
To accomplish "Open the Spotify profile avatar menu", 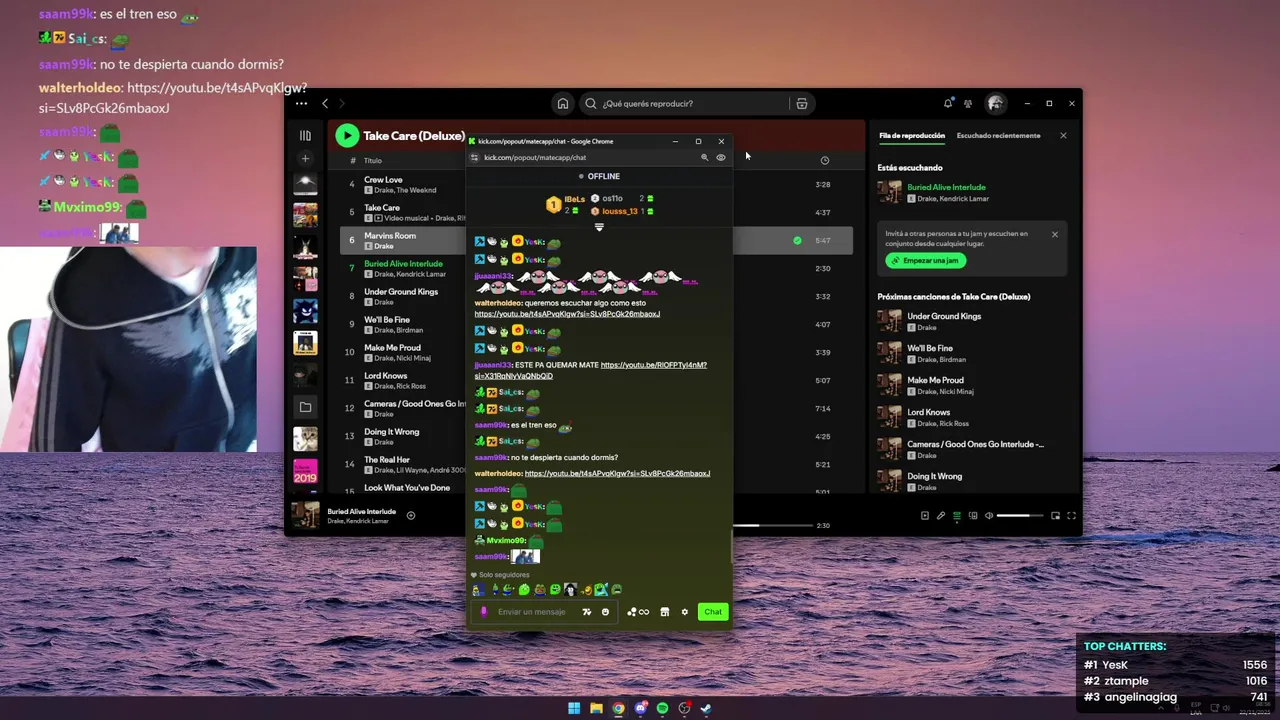I will [x=995, y=103].
